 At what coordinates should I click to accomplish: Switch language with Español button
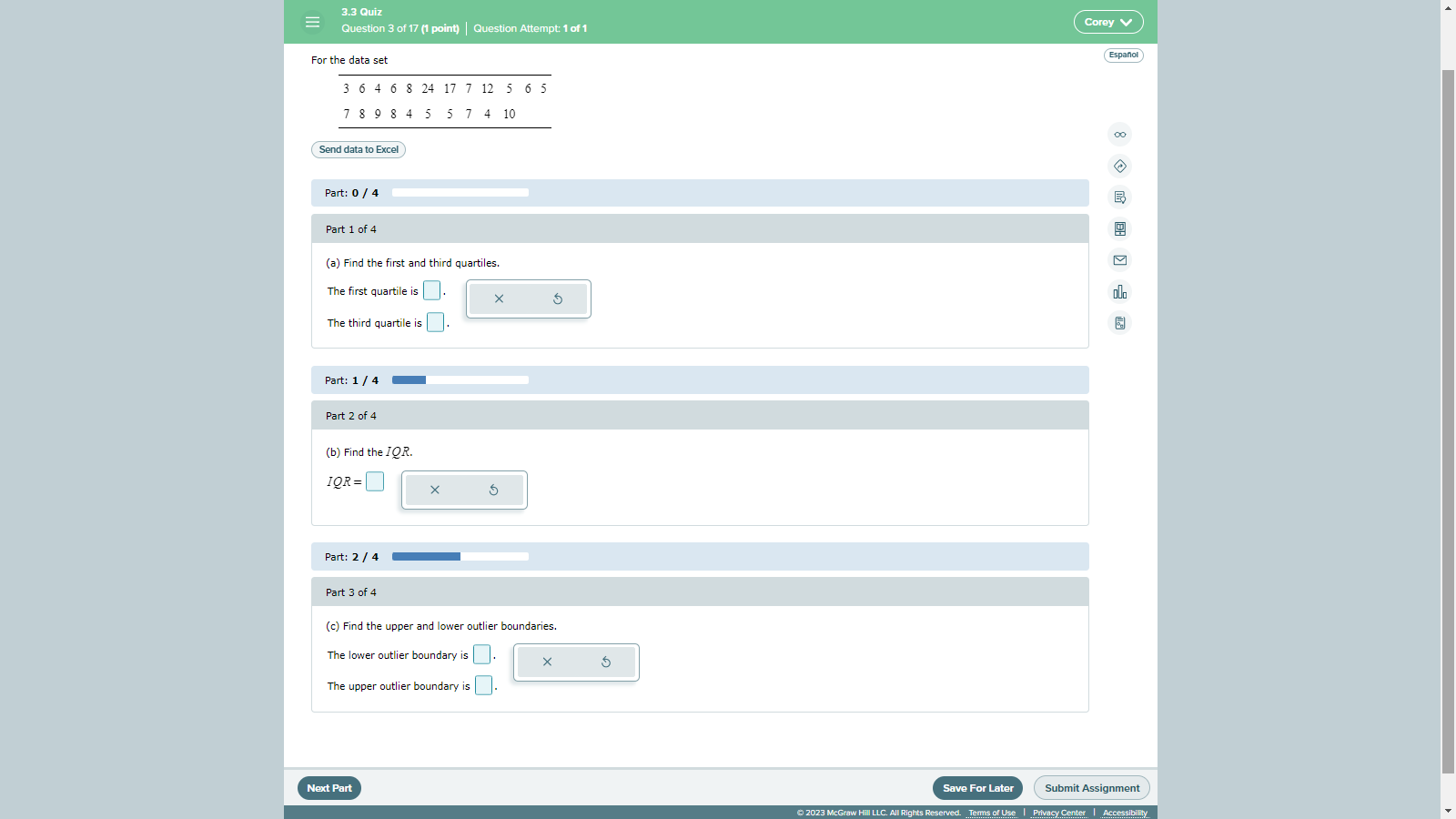click(1123, 56)
